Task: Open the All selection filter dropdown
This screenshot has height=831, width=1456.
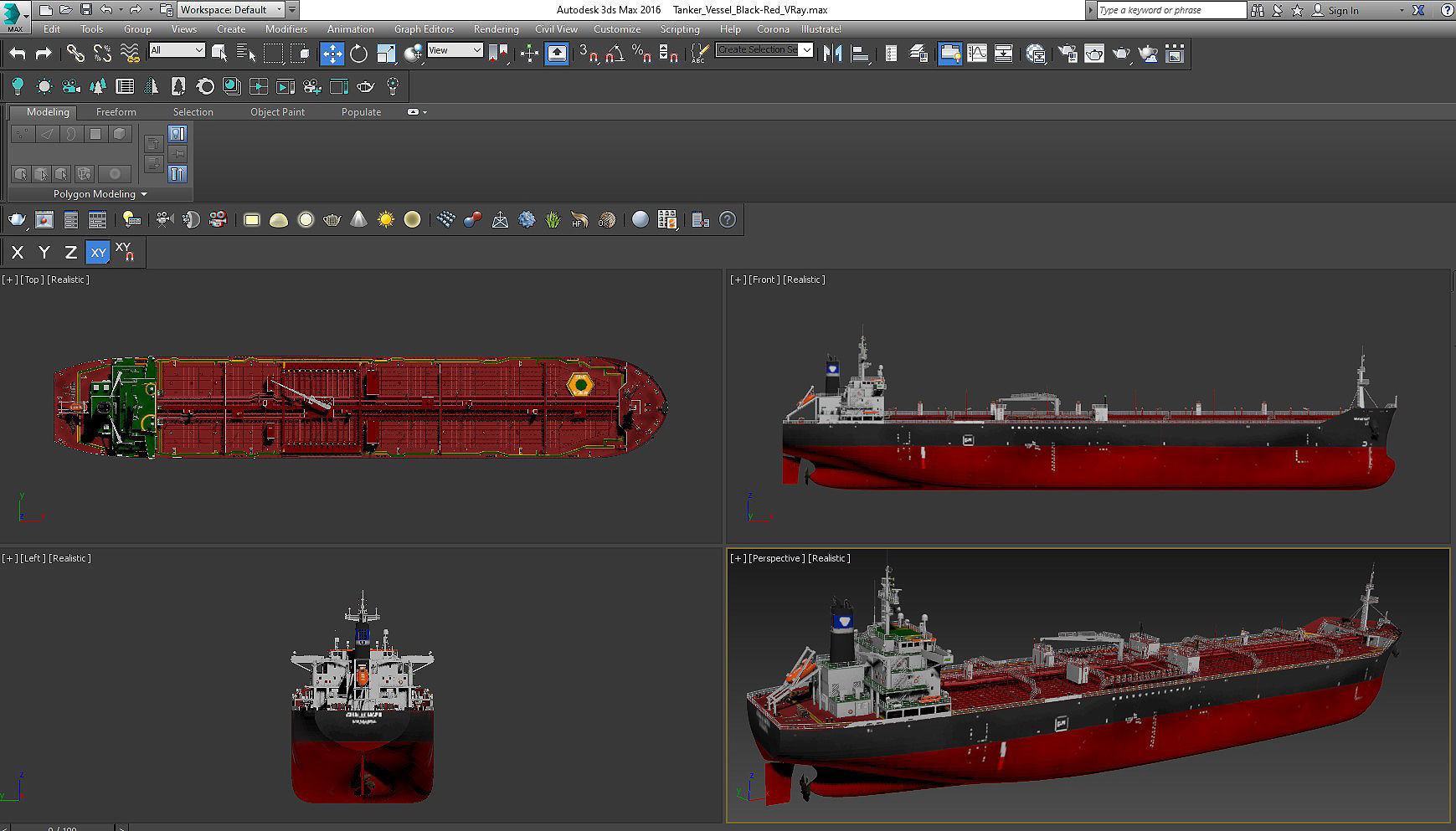Action: click(177, 50)
